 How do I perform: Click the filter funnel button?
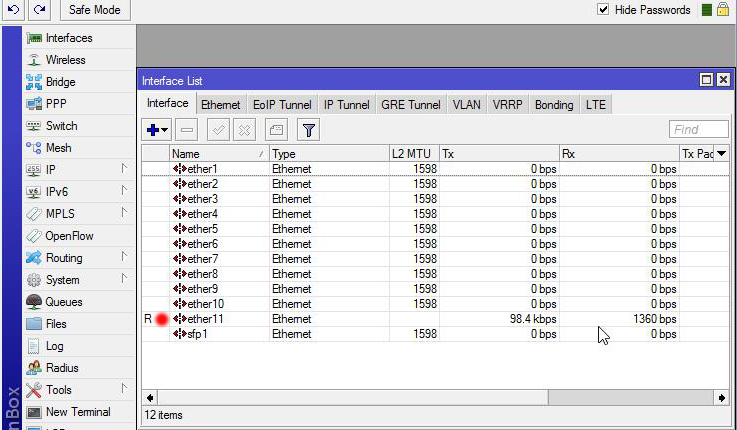click(x=308, y=130)
